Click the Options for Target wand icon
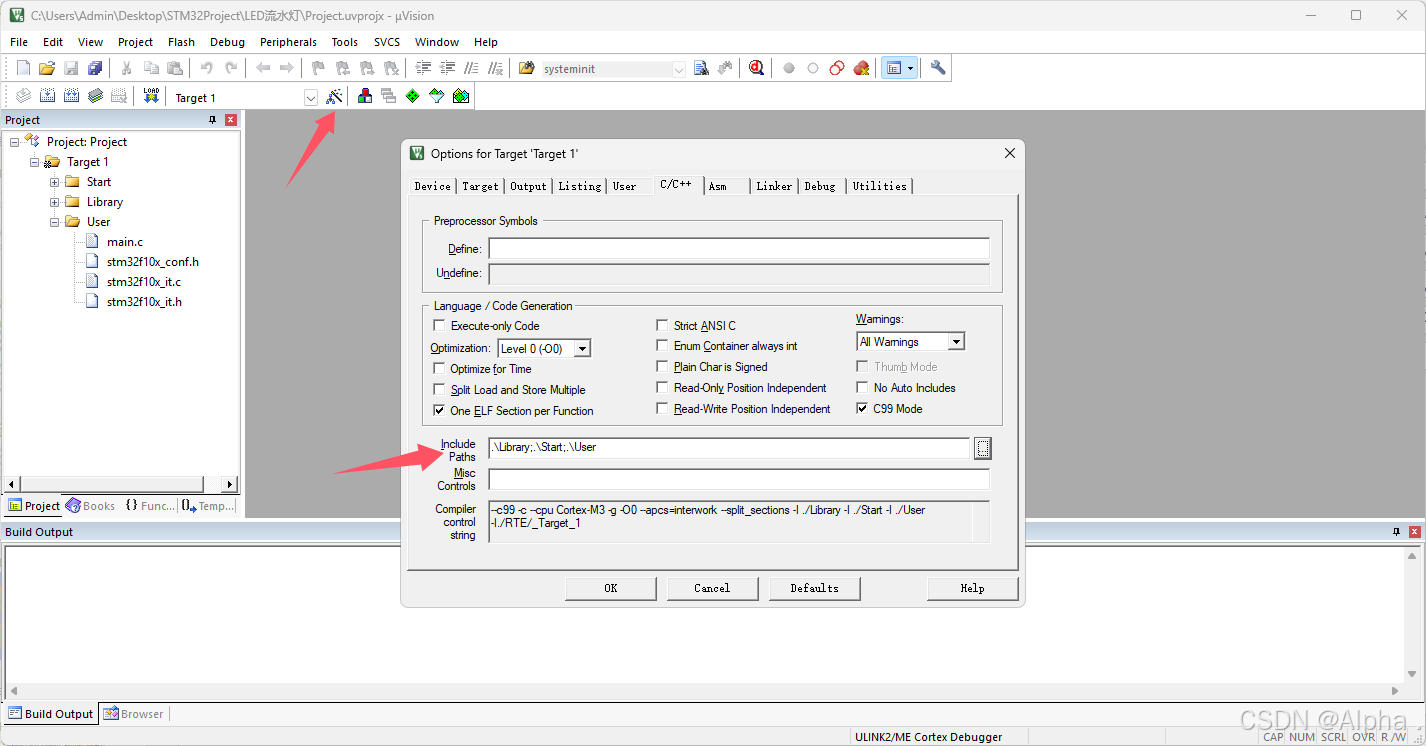The image size is (1426, 746). click(x=335, y=96)
